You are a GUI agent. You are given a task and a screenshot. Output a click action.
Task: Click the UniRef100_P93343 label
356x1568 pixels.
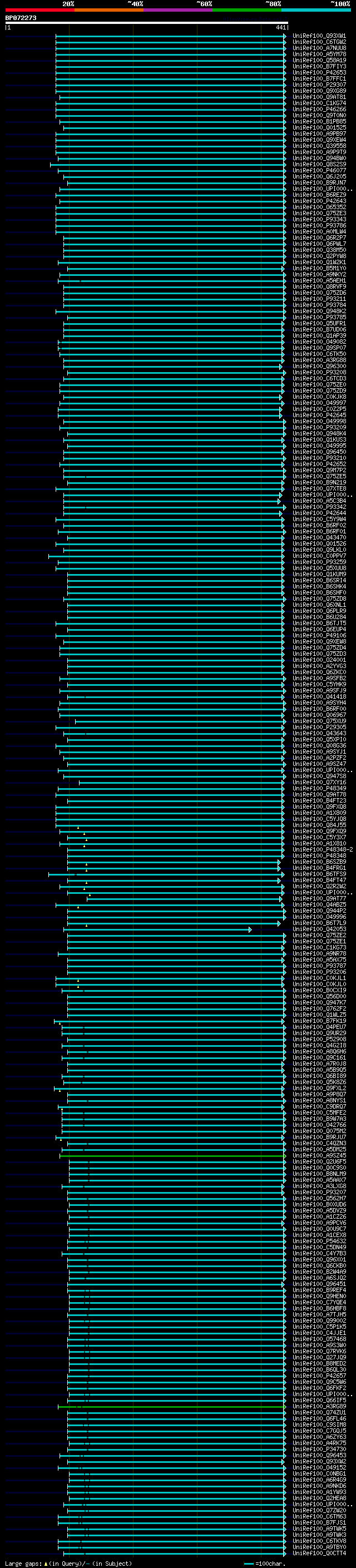[x=319, y=219]
